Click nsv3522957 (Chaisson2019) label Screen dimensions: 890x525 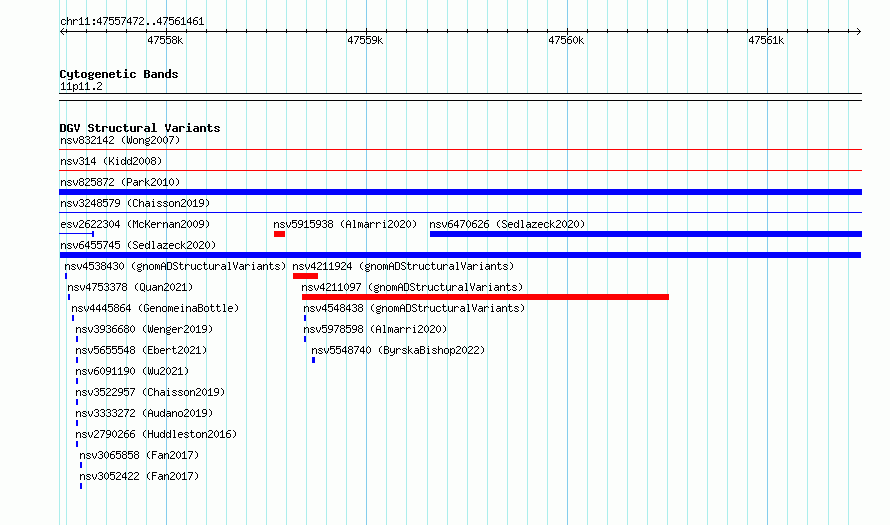pyautogui.click(x=150, y=392)
